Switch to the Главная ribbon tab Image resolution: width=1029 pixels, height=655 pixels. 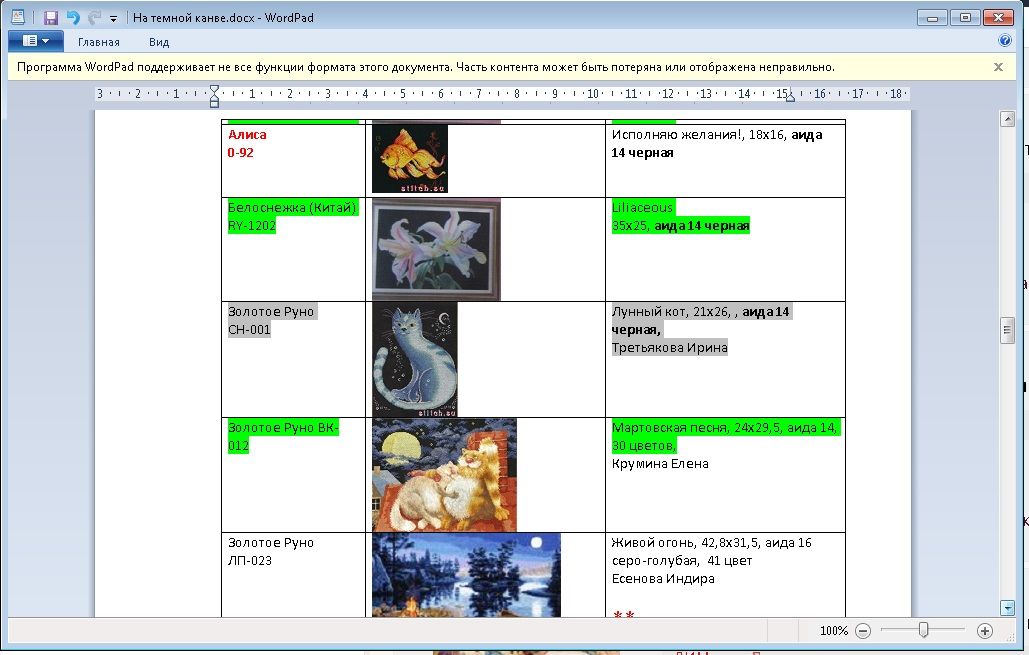(99, 42)
